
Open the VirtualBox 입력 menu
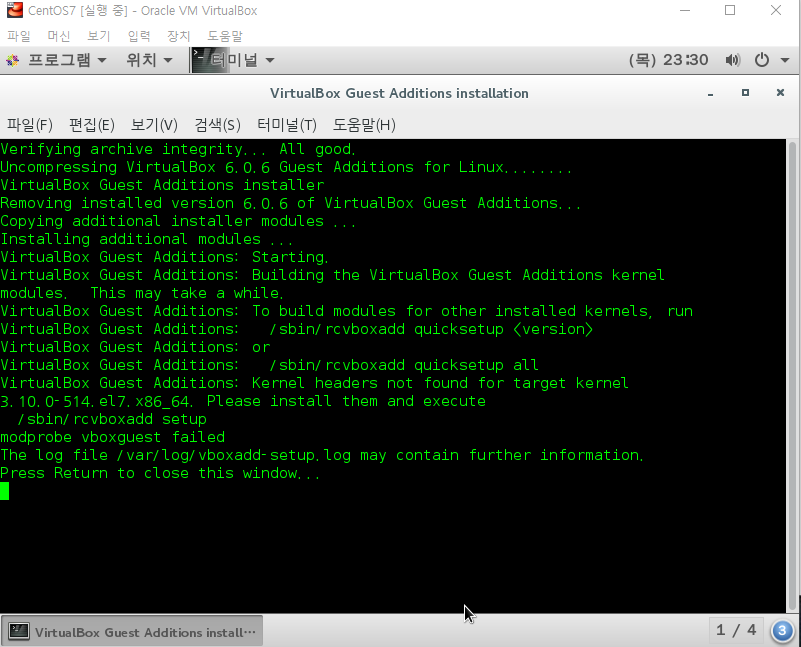[x=138, y=36]
